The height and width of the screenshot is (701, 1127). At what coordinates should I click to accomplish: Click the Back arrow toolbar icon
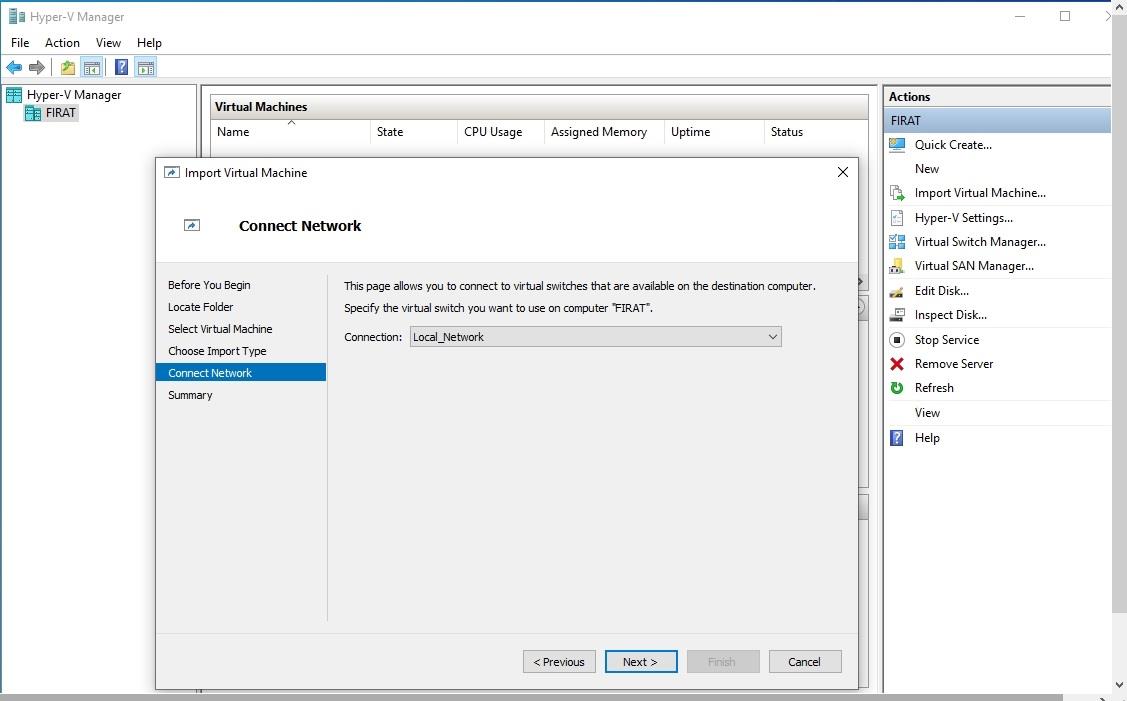(x=14, y=68)
